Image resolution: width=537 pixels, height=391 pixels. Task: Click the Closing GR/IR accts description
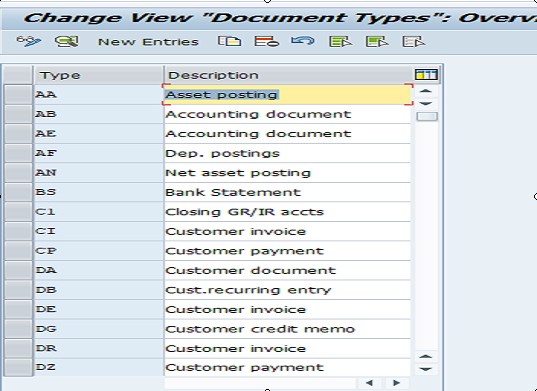288,212
